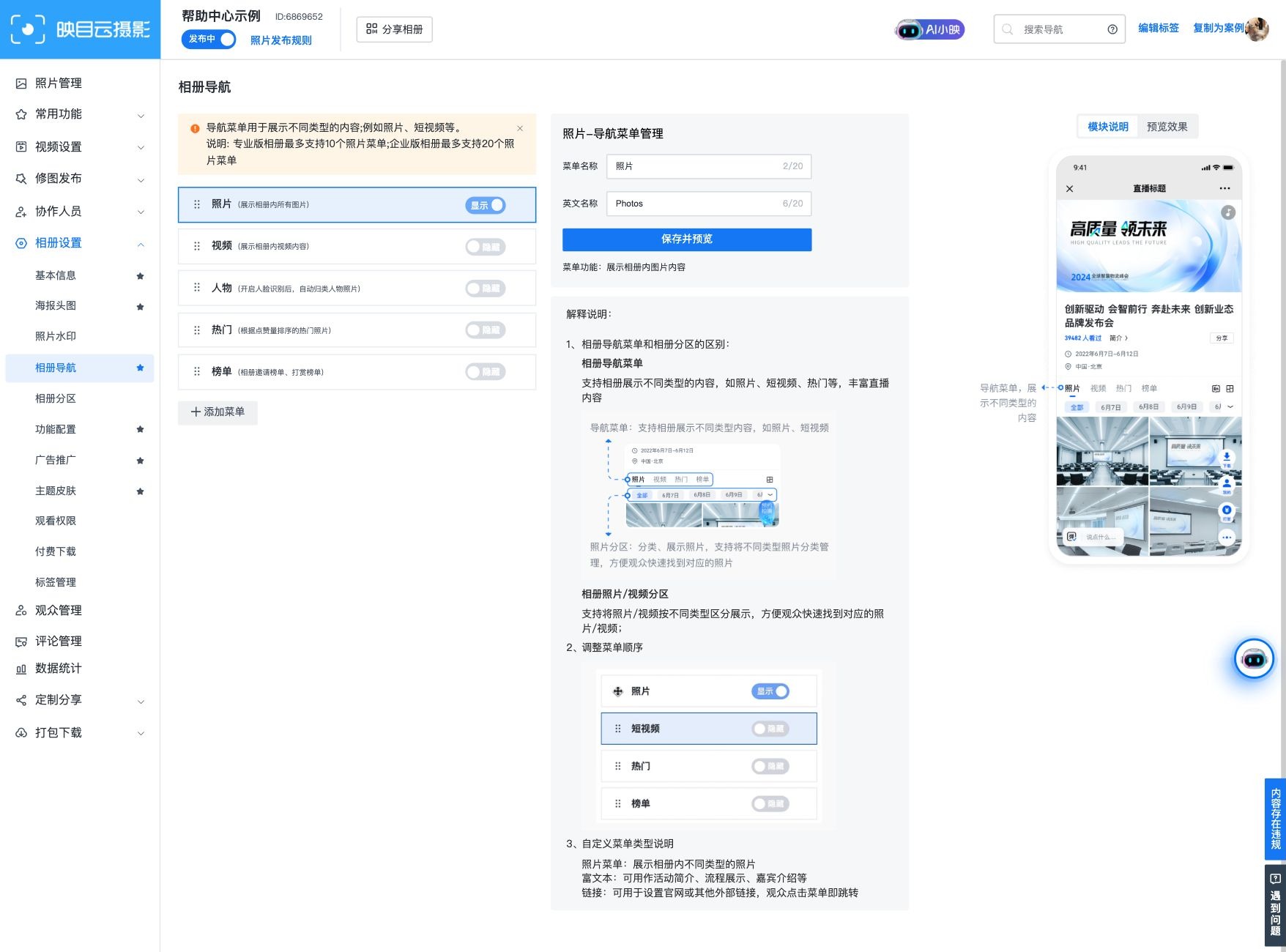Click the drag handle of 人物 menu row
The width and height of the screenshot is (1286, 952).
point(196,288)
